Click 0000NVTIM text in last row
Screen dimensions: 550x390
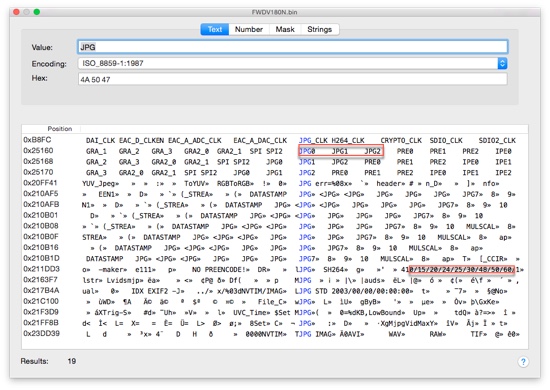(x=264, y=334)
